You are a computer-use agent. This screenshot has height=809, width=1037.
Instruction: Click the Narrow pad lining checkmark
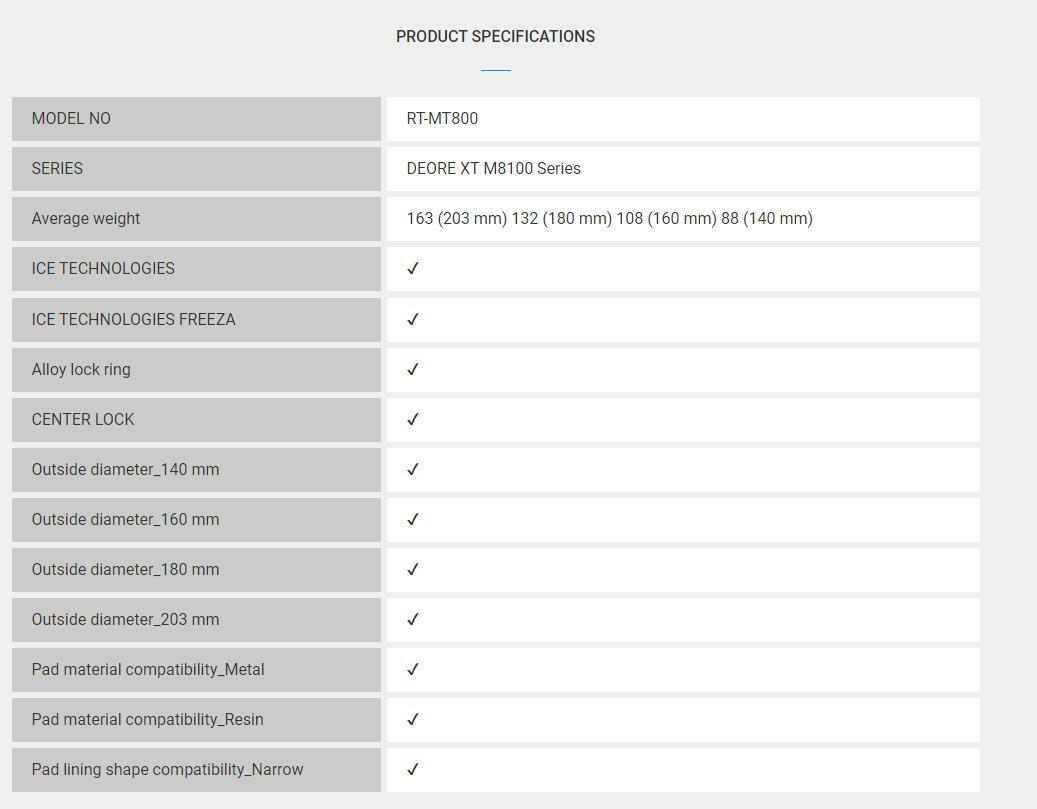(412, 770)
